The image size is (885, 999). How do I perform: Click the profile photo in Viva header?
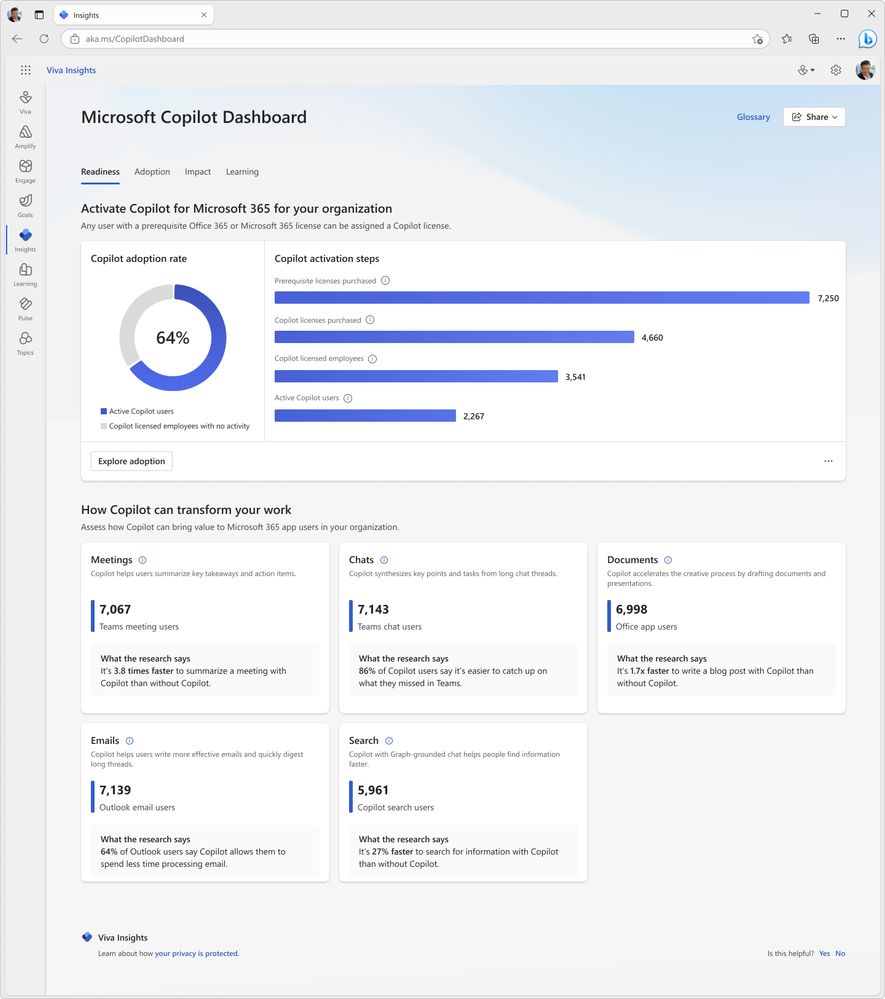pyautogui.click(x=865, y=70)
